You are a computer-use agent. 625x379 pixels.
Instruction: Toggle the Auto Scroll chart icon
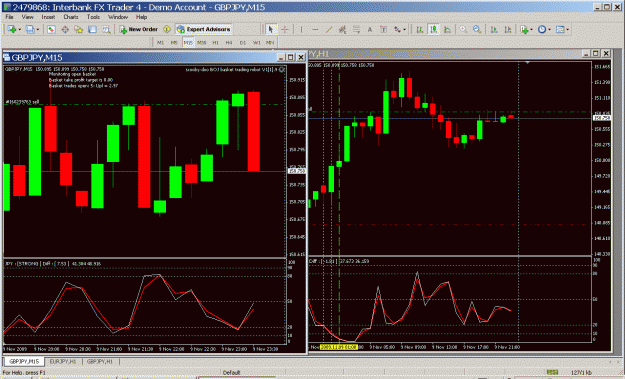coord(494,29)
